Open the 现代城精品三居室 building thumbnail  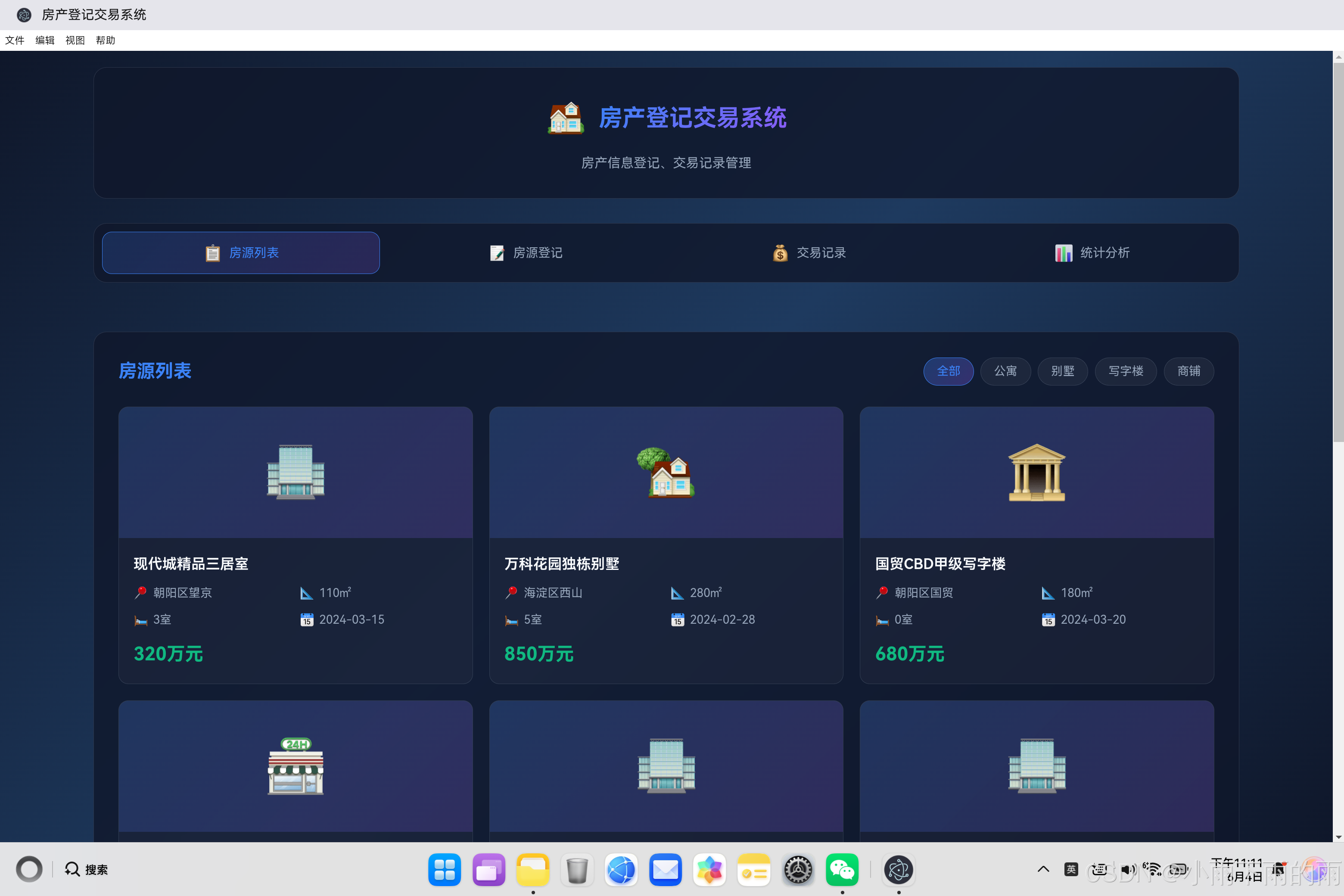click(296, 472)
